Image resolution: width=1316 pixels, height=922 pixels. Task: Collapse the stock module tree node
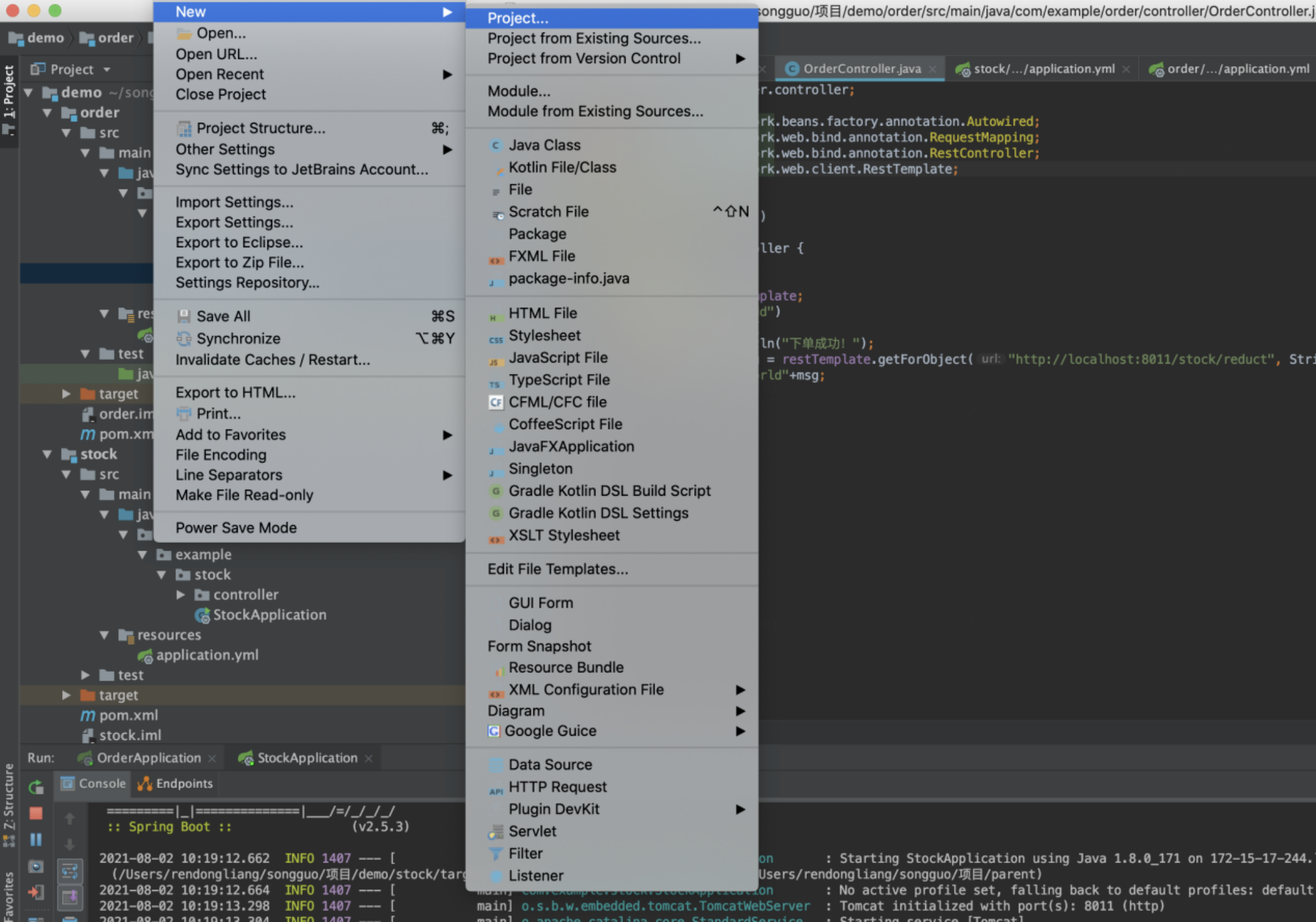(x=47, y=455)
